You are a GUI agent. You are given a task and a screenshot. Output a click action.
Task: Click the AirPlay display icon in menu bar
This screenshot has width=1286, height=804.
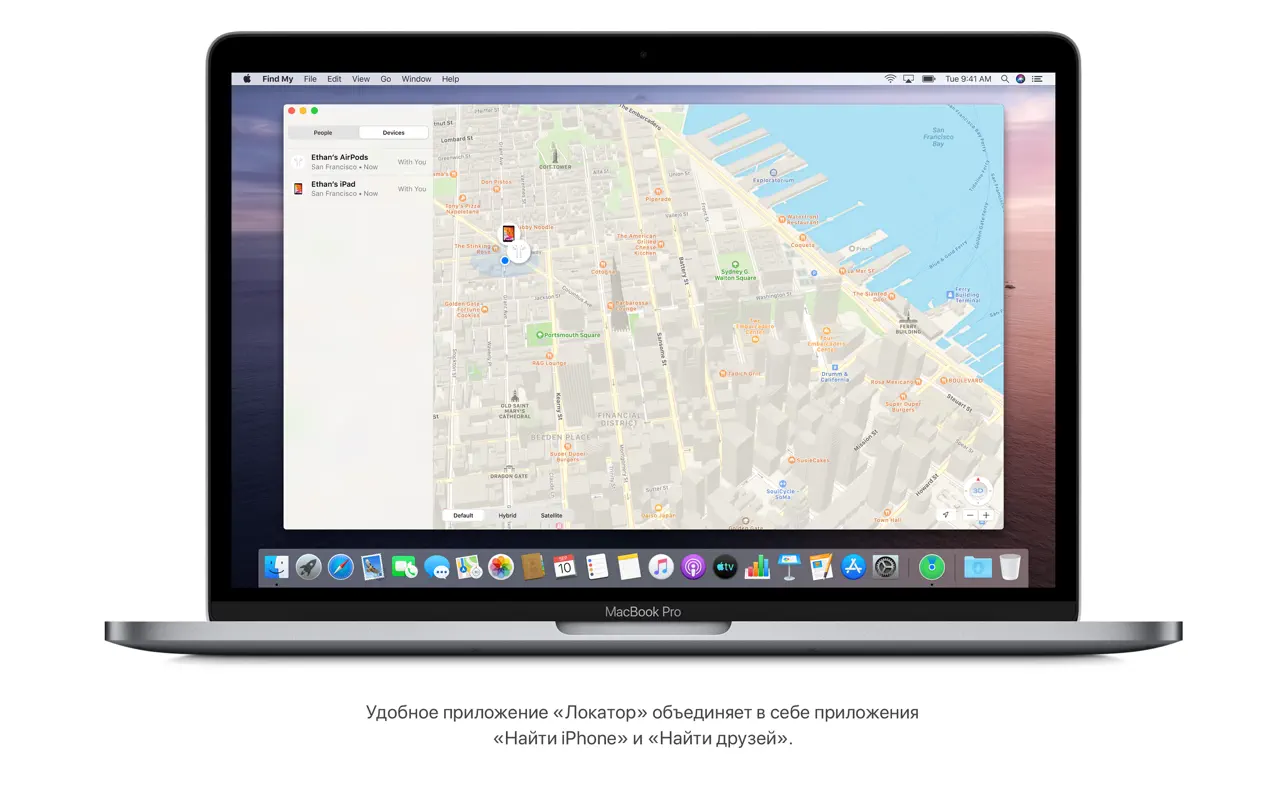coord(909,79)
